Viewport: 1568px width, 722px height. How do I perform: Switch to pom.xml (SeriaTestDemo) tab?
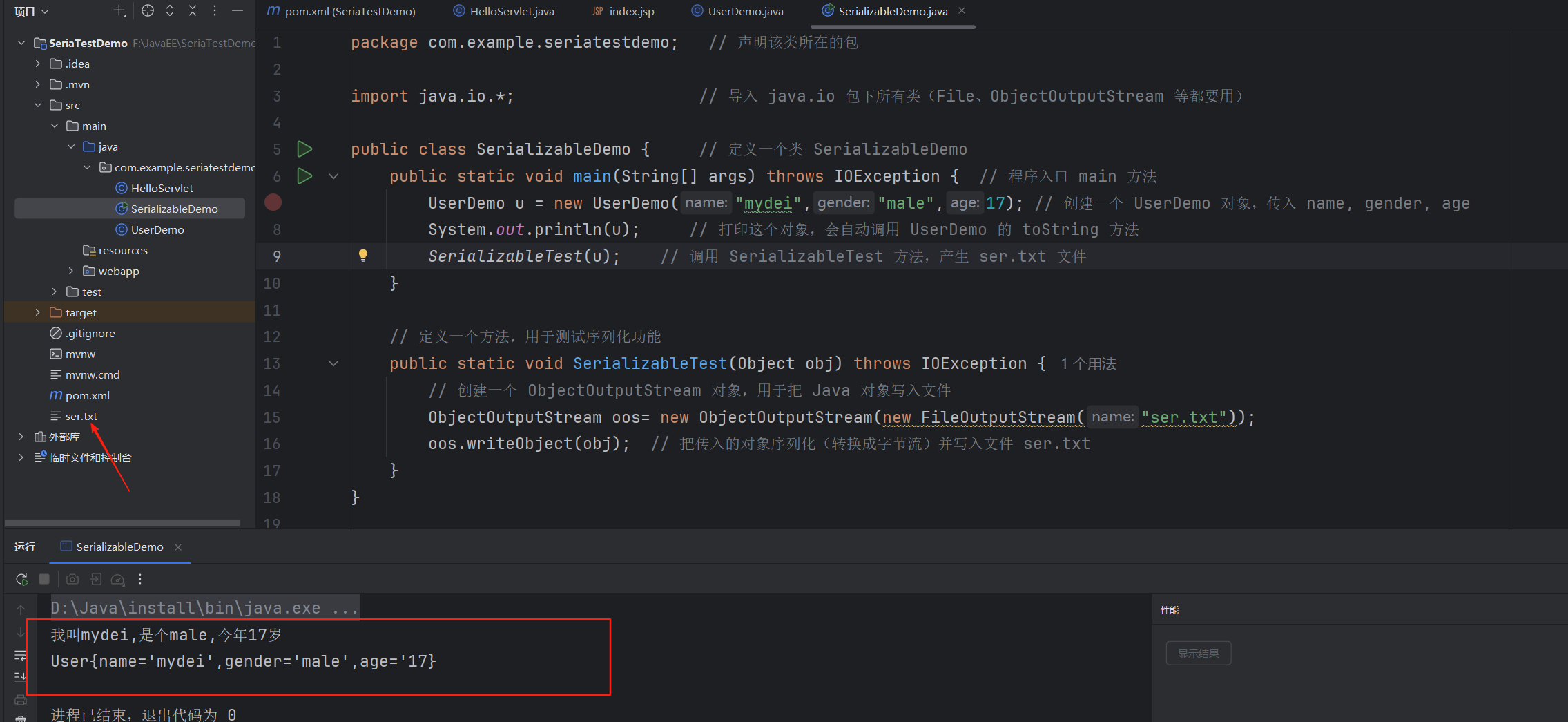pos(342,11)
